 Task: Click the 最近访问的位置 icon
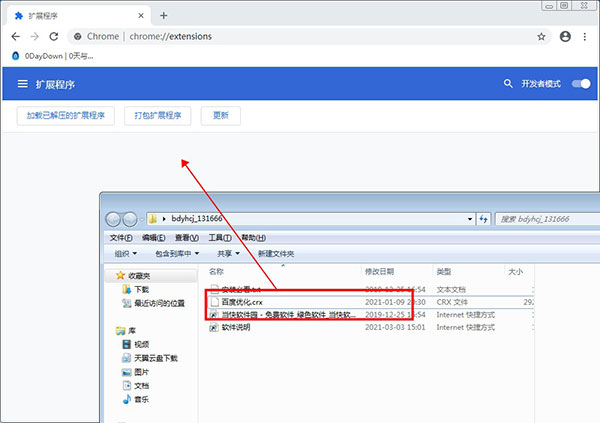126,303
